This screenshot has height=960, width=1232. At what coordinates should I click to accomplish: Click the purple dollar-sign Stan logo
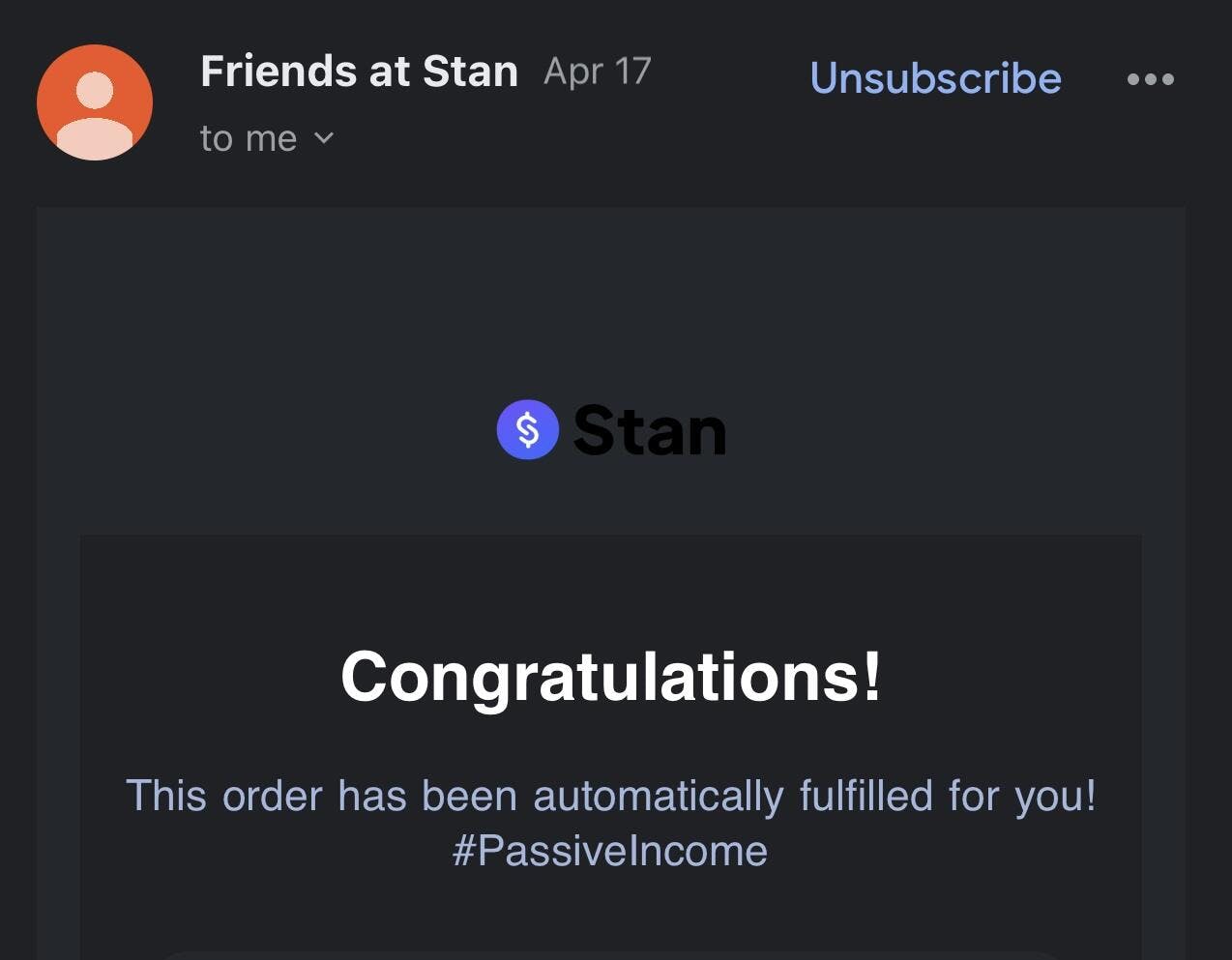pyautogui.click(x=527, y=429)
